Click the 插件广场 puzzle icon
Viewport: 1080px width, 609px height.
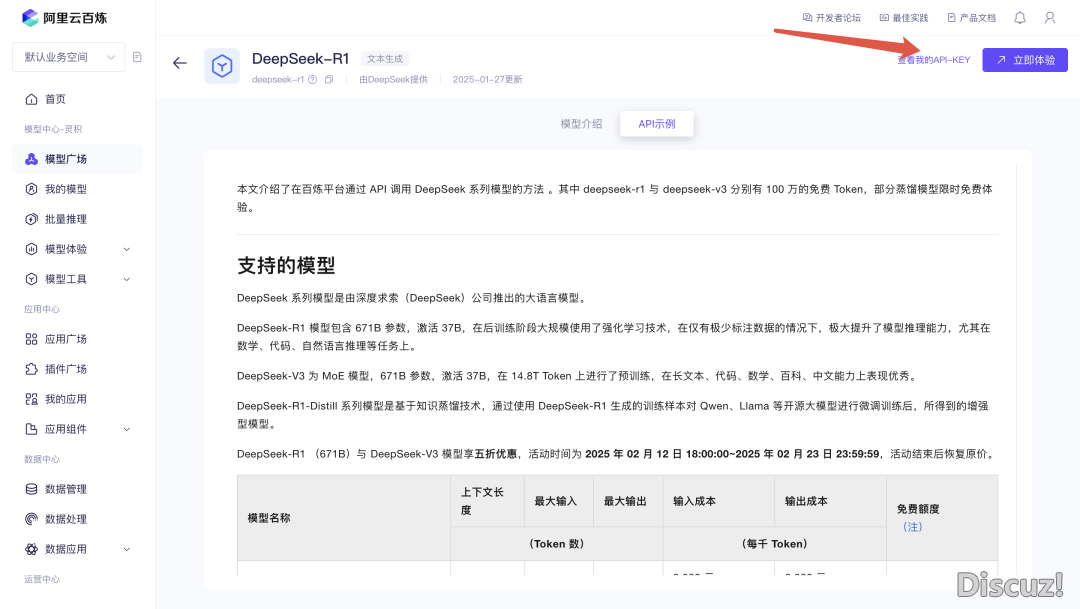[x=31, y=369]
